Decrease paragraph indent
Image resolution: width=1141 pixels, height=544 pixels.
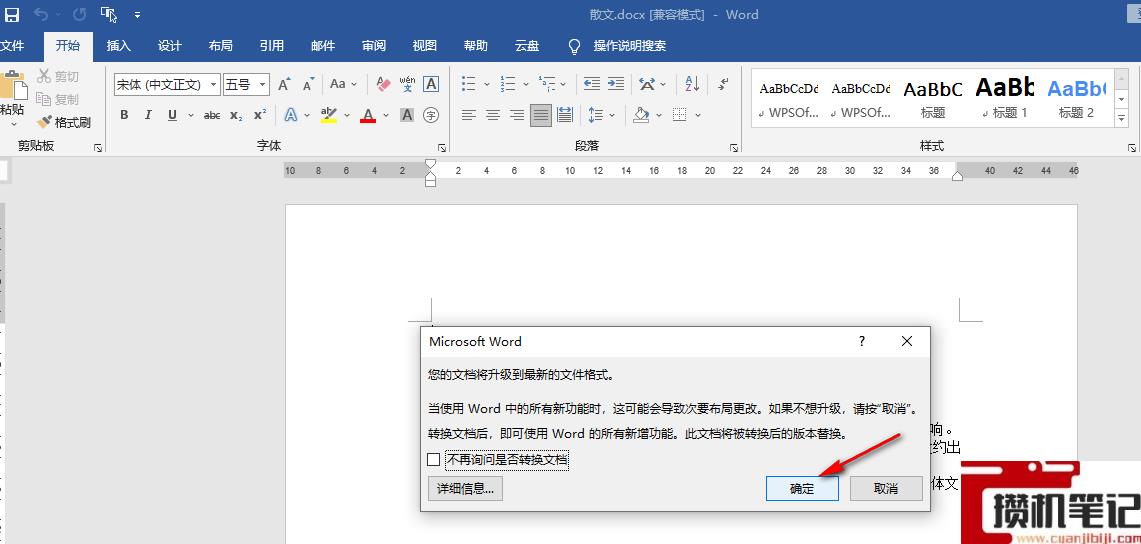point(592,84)
